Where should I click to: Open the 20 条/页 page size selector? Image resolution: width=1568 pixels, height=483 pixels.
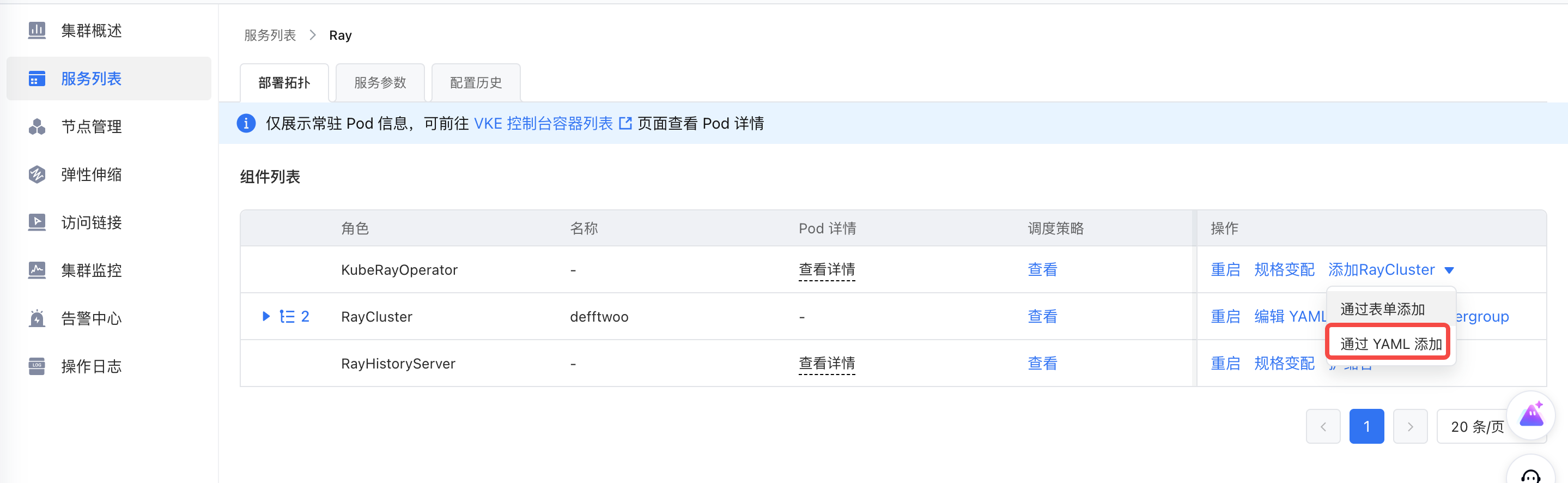click(x=1476, y=426)
